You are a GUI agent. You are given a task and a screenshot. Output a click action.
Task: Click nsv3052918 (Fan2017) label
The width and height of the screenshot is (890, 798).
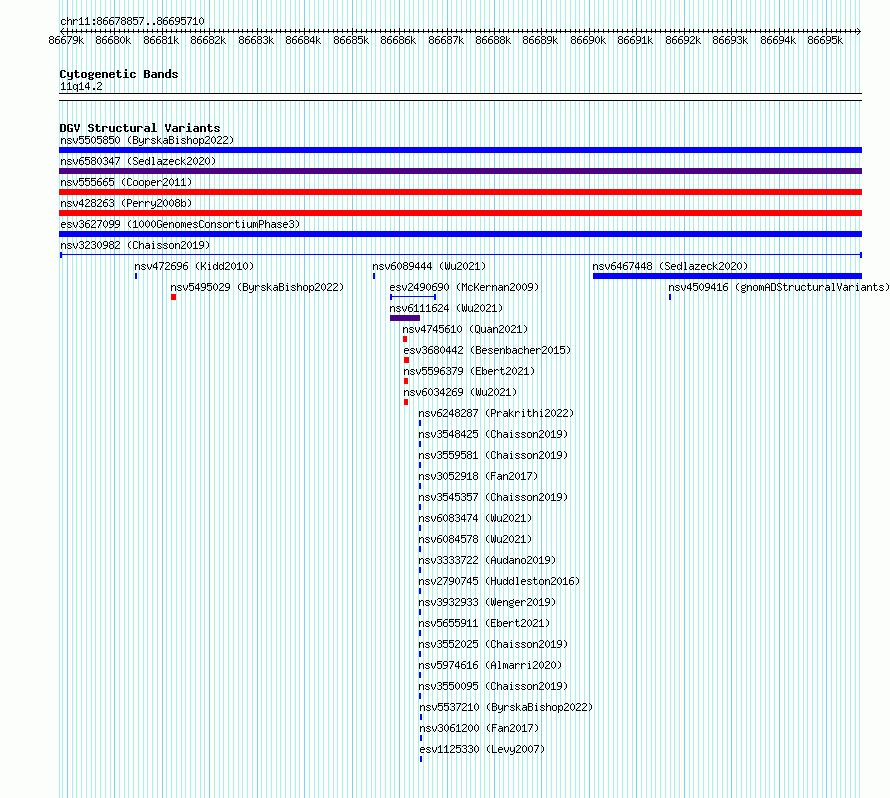click(478, 476)
